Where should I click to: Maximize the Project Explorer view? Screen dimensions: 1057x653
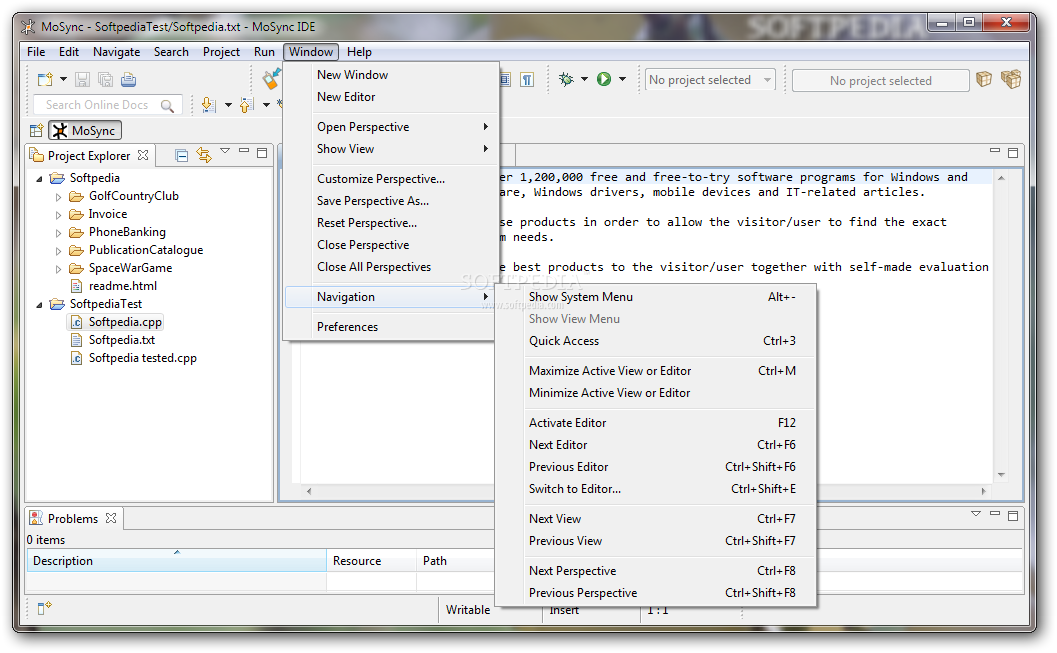(x=262, y=153)
